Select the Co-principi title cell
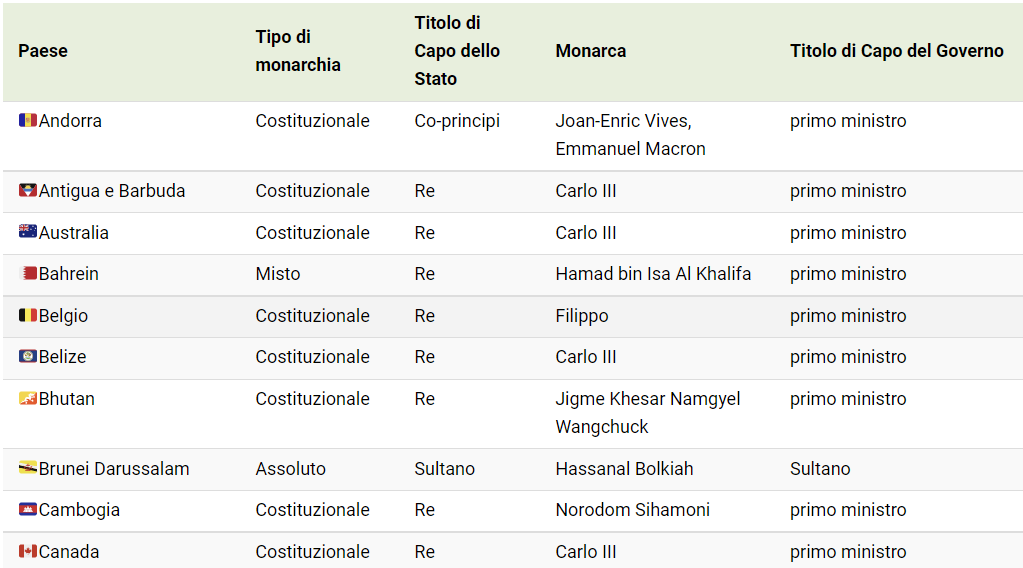The image size is (1023, 568). click(457, 121)
